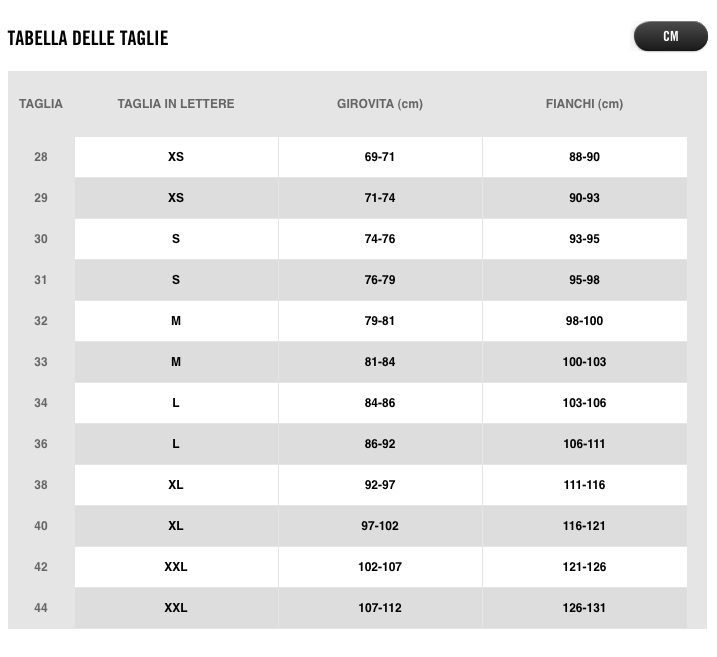Screen dimensions: 717x657
Task: Click waist value 81-84
Action: (380, 362)
